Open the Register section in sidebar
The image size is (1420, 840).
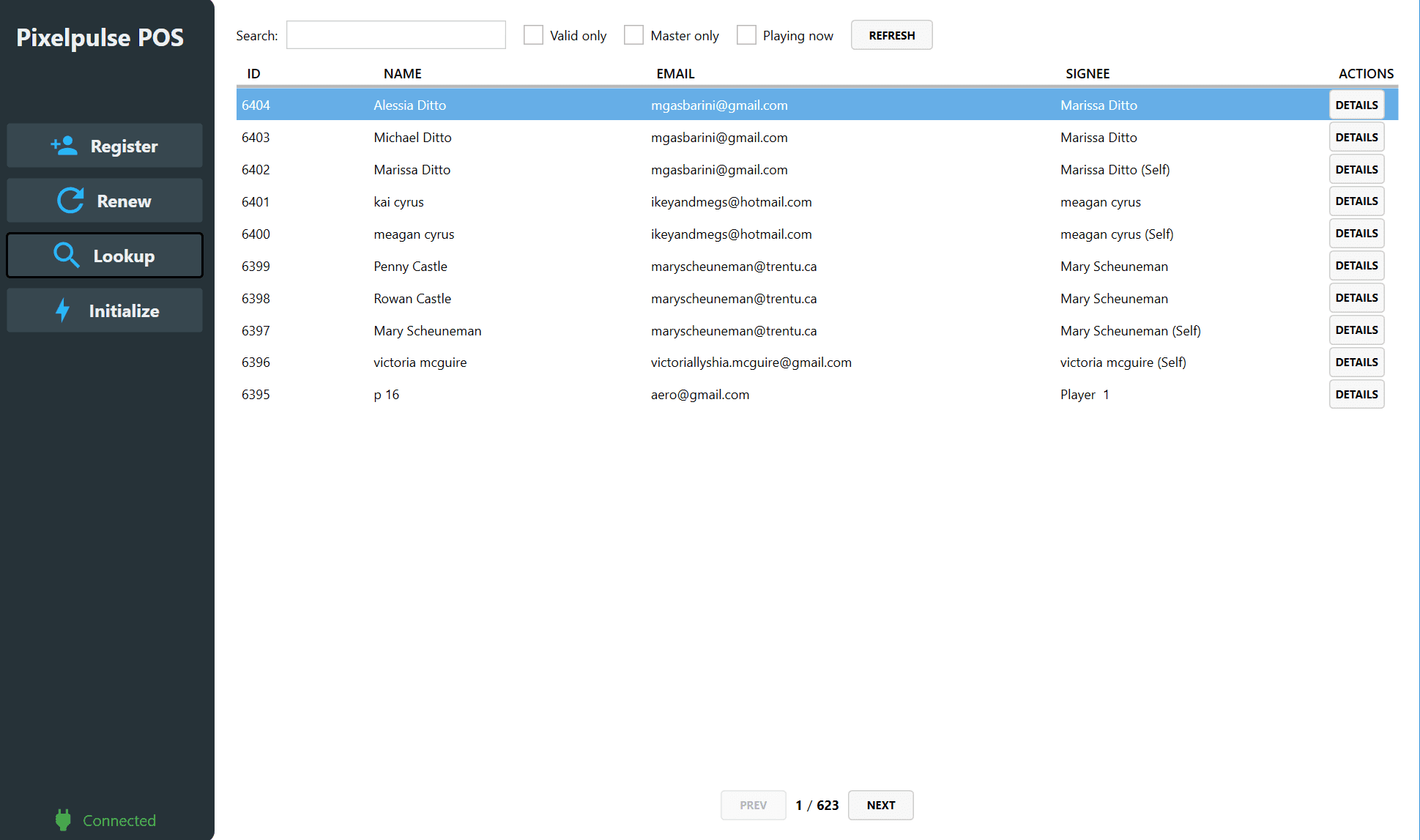[x=105, y=146]
